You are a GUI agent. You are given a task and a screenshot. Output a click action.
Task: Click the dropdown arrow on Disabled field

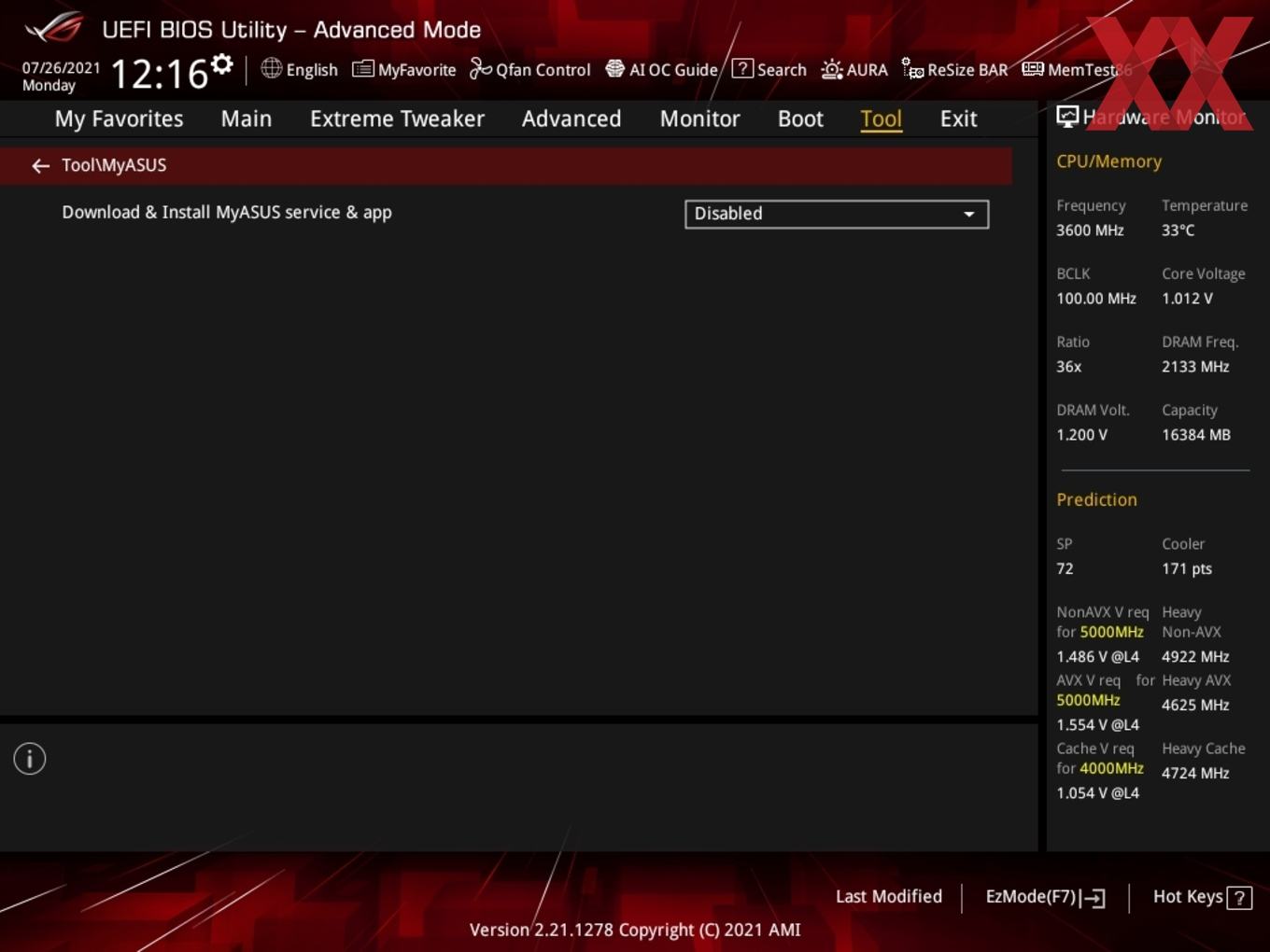(969, 214)
